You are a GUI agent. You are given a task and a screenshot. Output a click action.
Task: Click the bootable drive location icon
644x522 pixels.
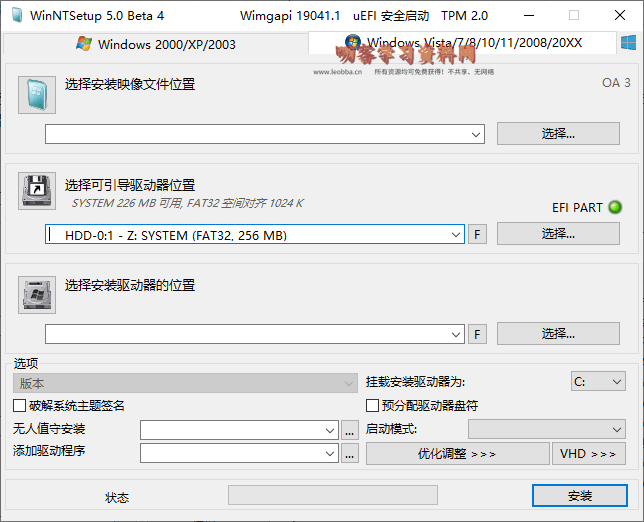tap(37, 190)
